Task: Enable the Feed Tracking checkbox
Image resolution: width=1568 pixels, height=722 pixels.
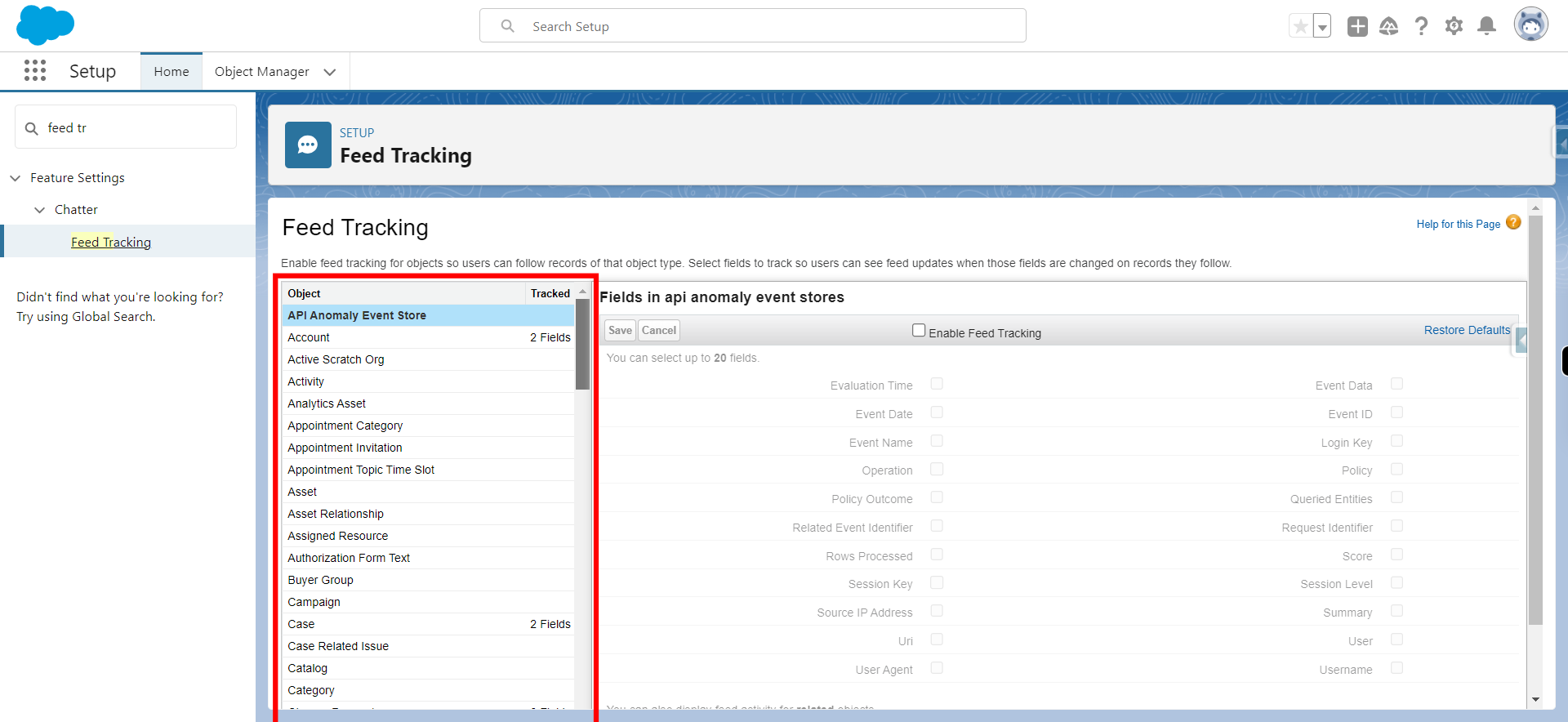Action: [919, 330]
